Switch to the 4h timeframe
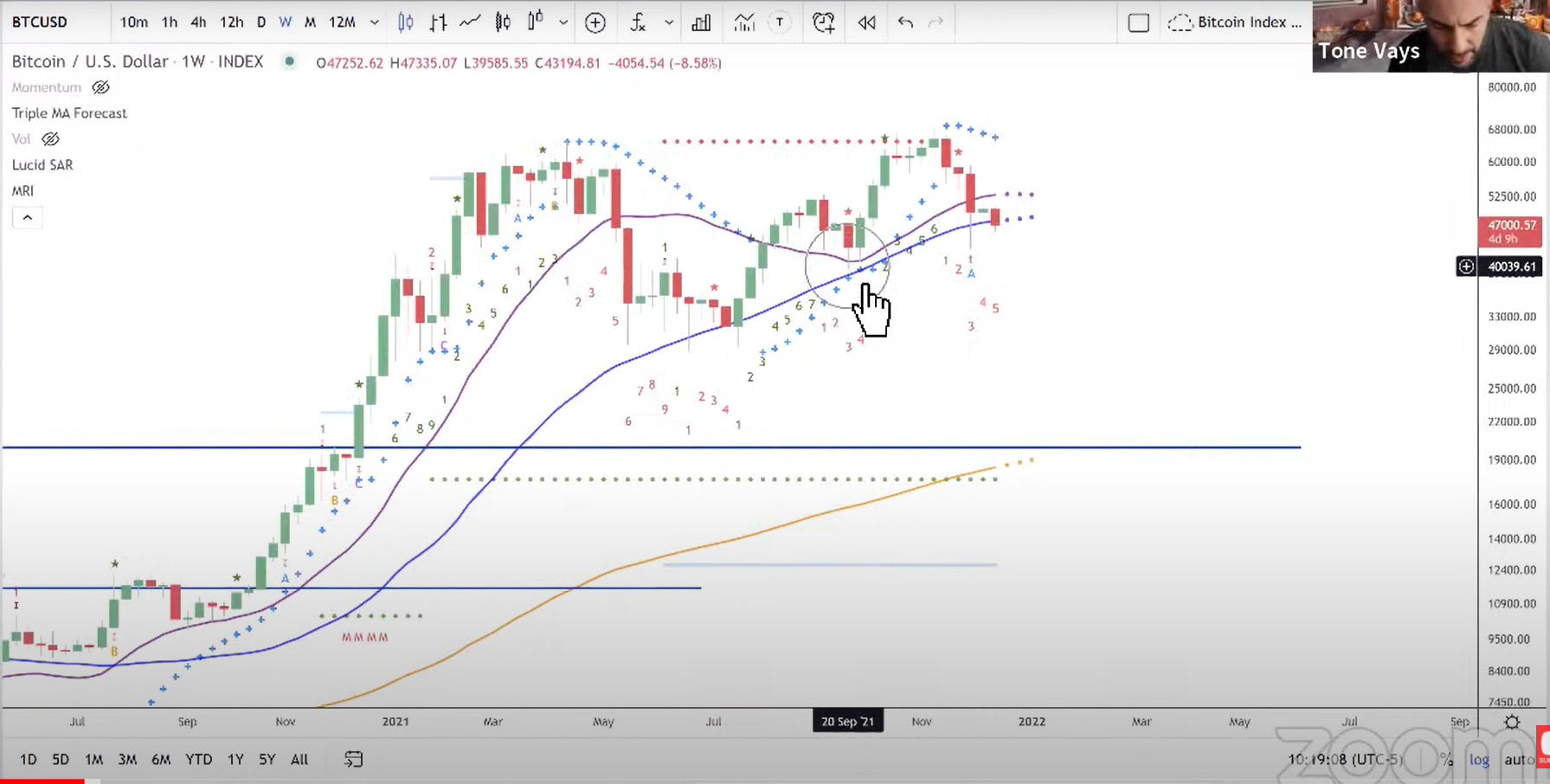Image resolution: width=1550 pixels, height=784 pixels. tap(198, 22)
